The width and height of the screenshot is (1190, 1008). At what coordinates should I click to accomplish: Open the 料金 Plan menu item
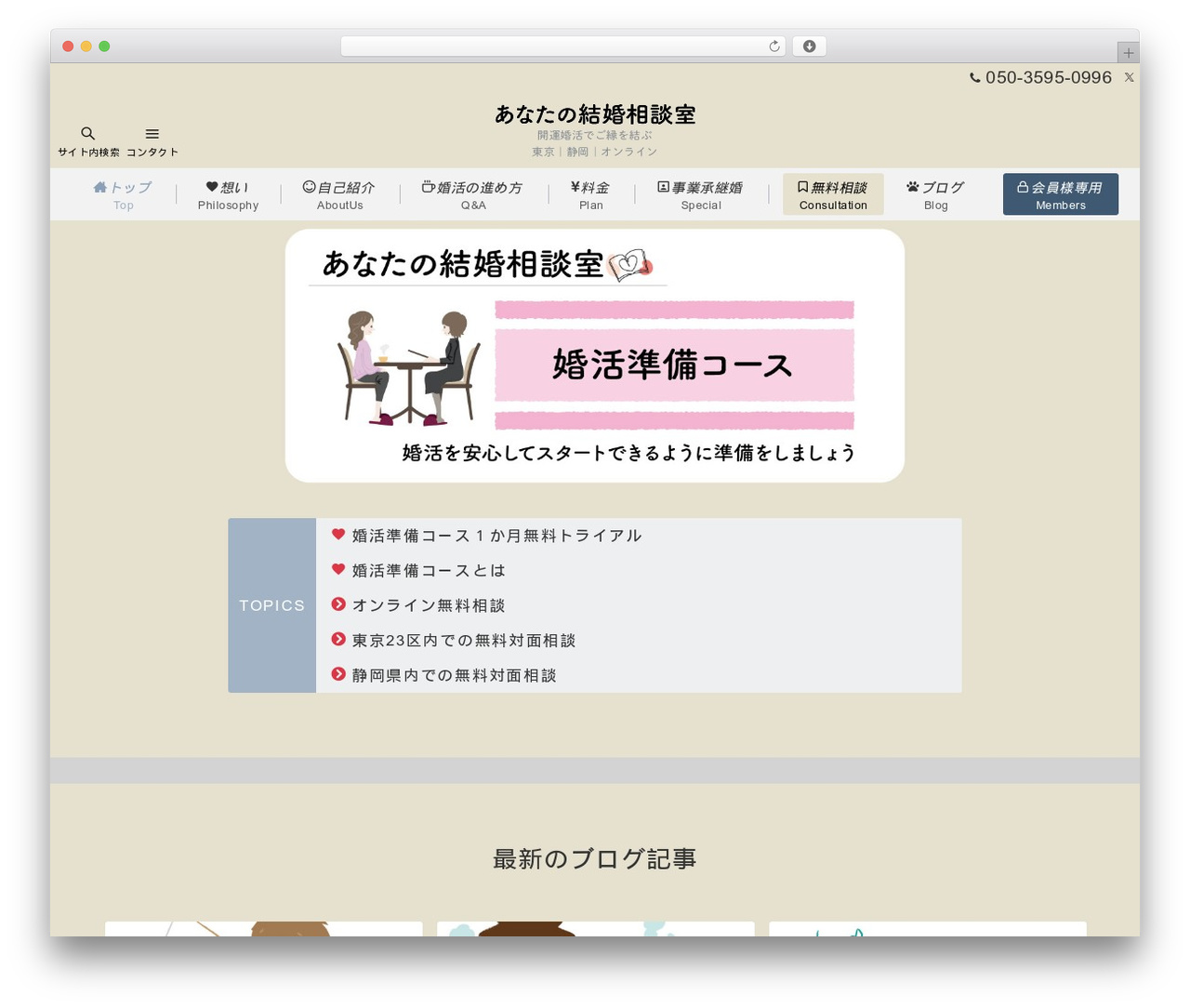click(x=590, y=195)
